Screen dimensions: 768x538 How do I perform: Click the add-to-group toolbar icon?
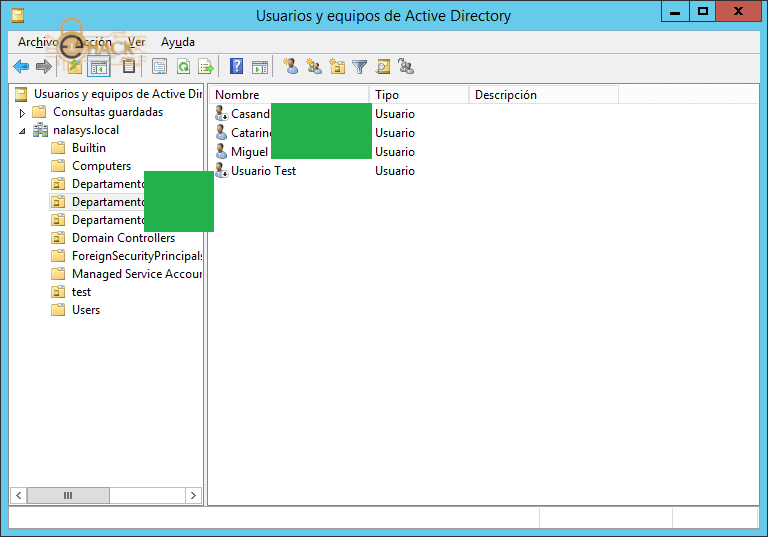[x=406, y=66]
